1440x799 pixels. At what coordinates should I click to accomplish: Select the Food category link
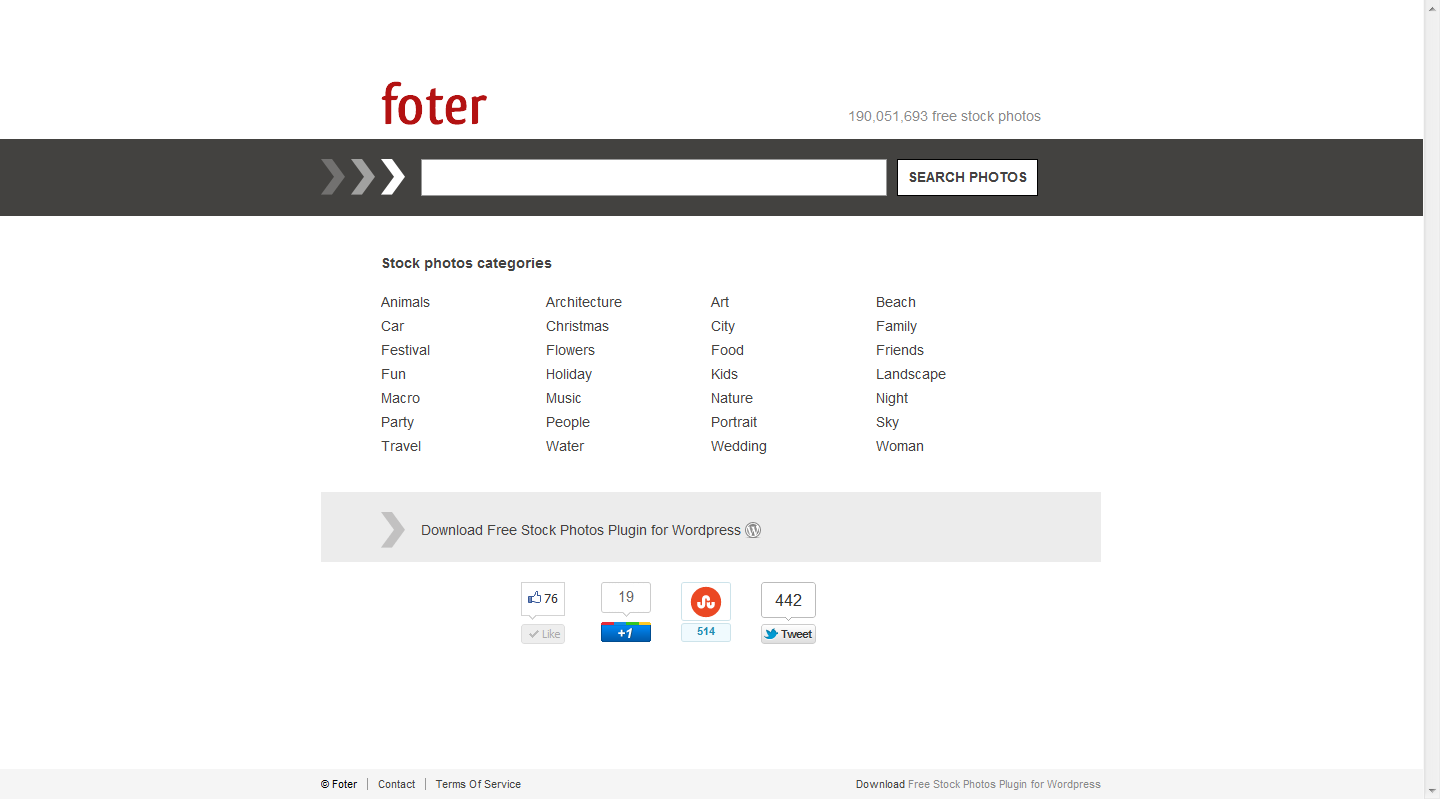(727, 350)
